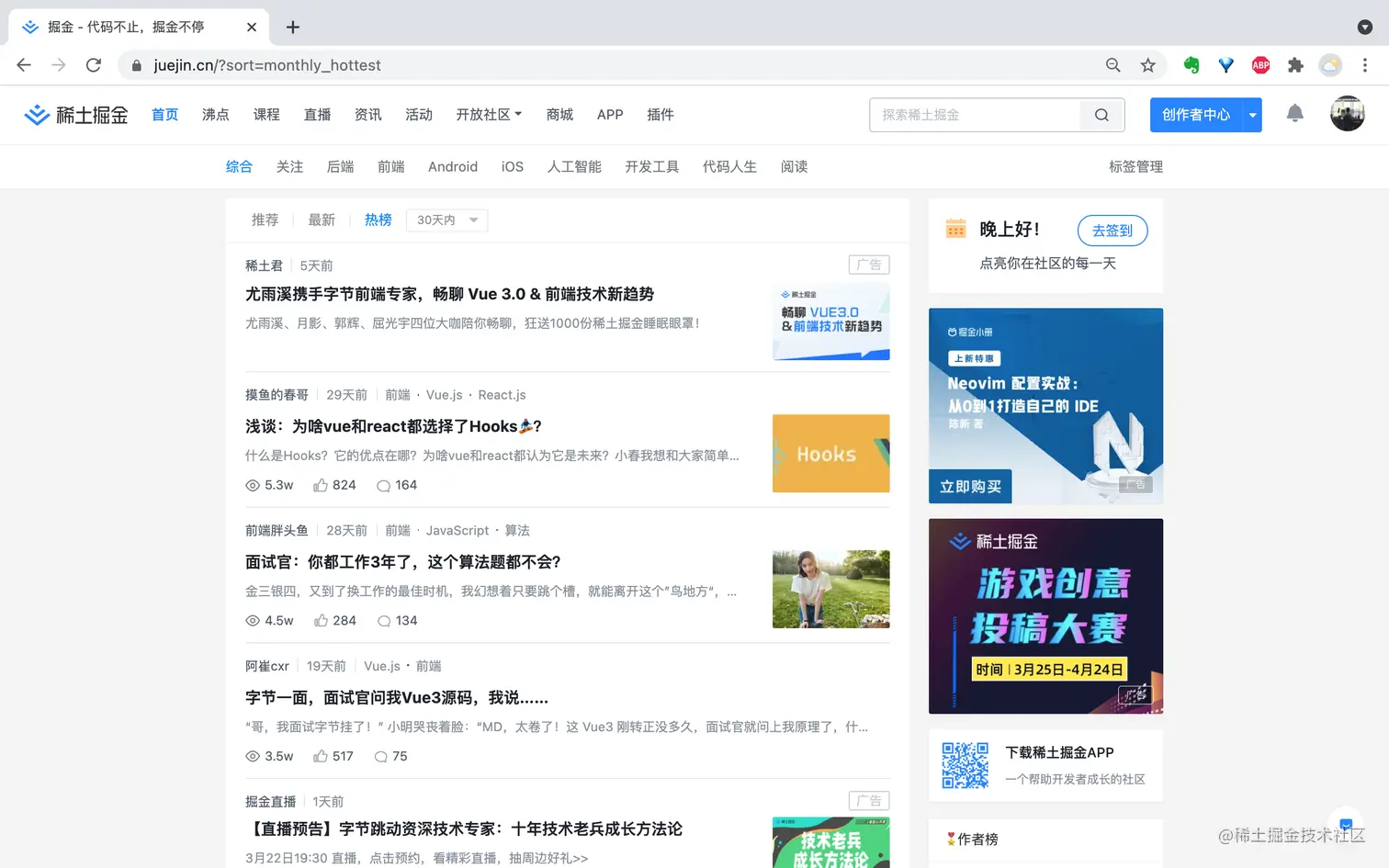Click the like icon with 824 likes
The image size is (1389, 868).
[x=321, y=485]
